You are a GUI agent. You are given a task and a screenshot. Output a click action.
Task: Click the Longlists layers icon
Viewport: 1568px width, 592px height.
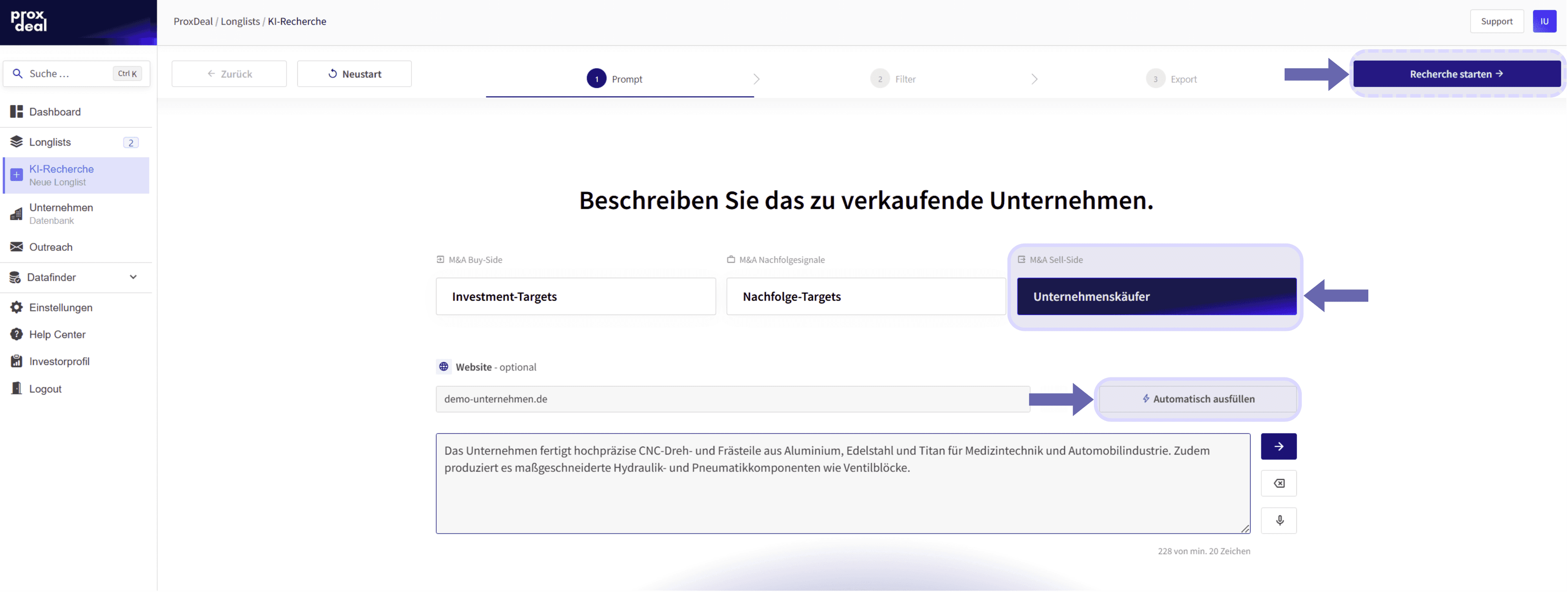16,142
